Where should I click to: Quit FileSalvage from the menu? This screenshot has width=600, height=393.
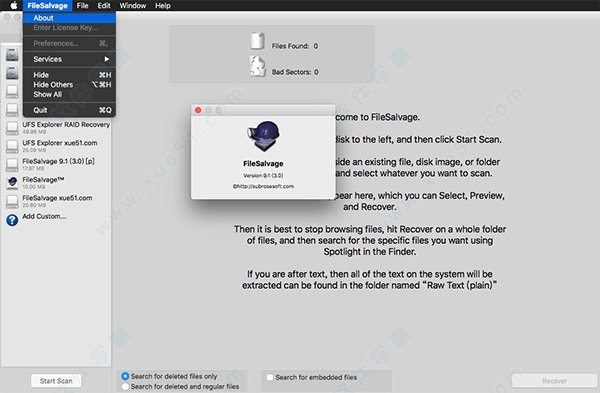point(69,110)
